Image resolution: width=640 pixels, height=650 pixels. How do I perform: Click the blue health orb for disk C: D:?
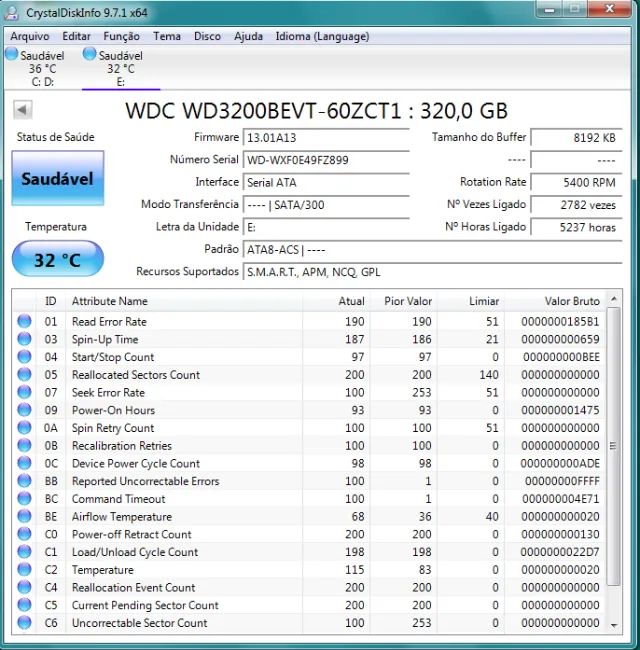(x=12, y=54)
